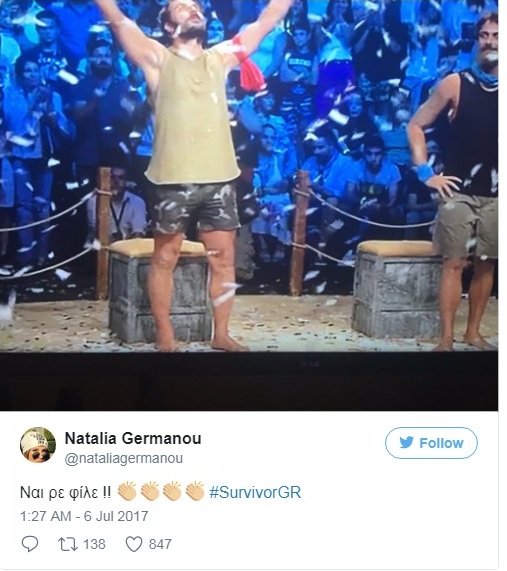The image size is (507, 571).
Task: Click the retweet arrows icon
Action: [67, 544]
